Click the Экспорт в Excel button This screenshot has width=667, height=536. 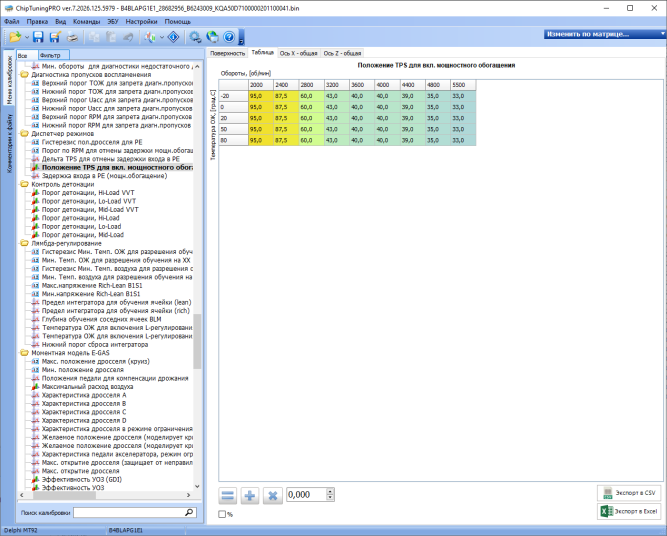pos(629,511)
